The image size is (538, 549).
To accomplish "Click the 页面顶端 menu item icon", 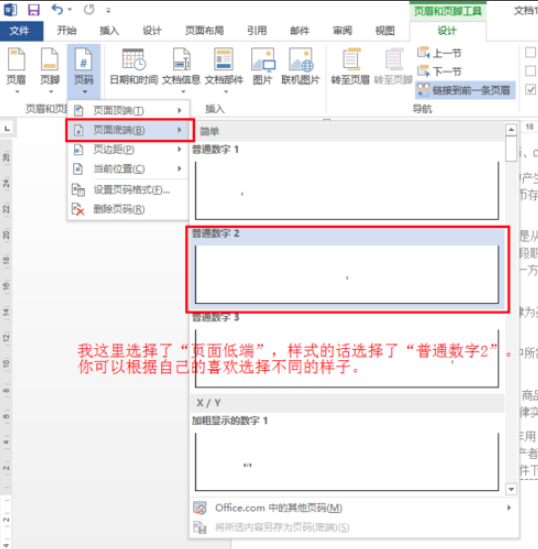I will 79,111.
